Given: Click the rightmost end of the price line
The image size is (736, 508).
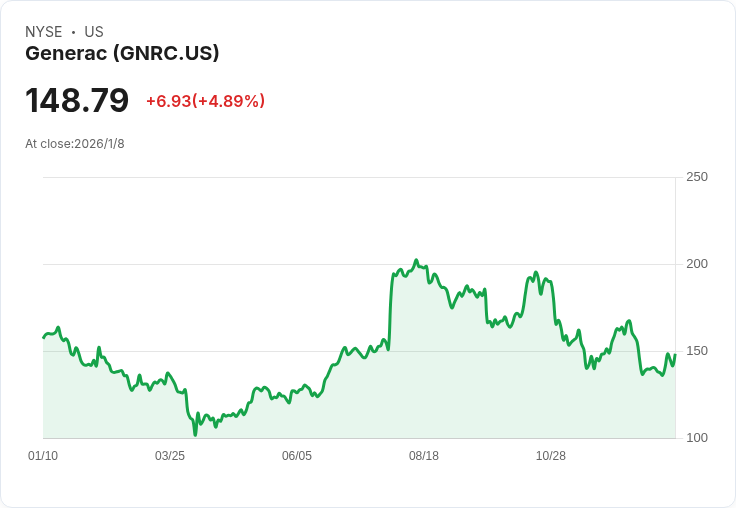Looking at the screenshot, I should tap(675, 355).
